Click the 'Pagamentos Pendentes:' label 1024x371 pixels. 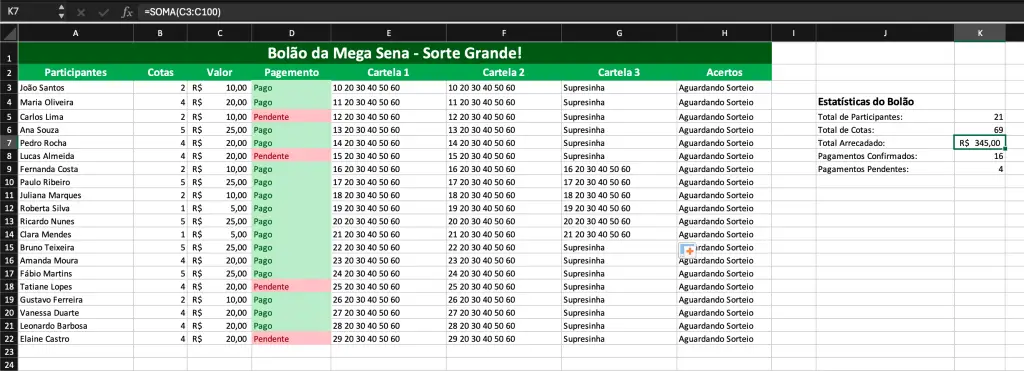[x=863, y=169]
